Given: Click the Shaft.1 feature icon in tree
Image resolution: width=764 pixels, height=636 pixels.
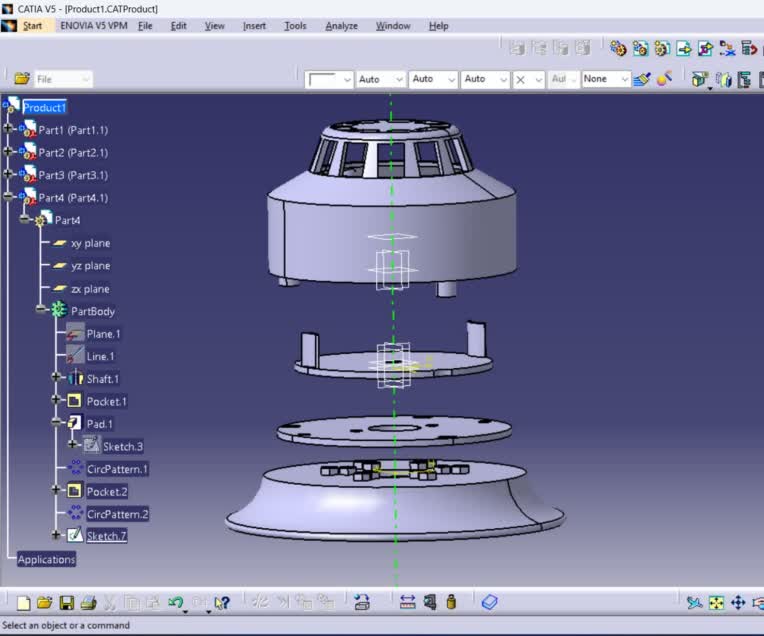Looking at the screenshot, I should (x=76, y=378).
